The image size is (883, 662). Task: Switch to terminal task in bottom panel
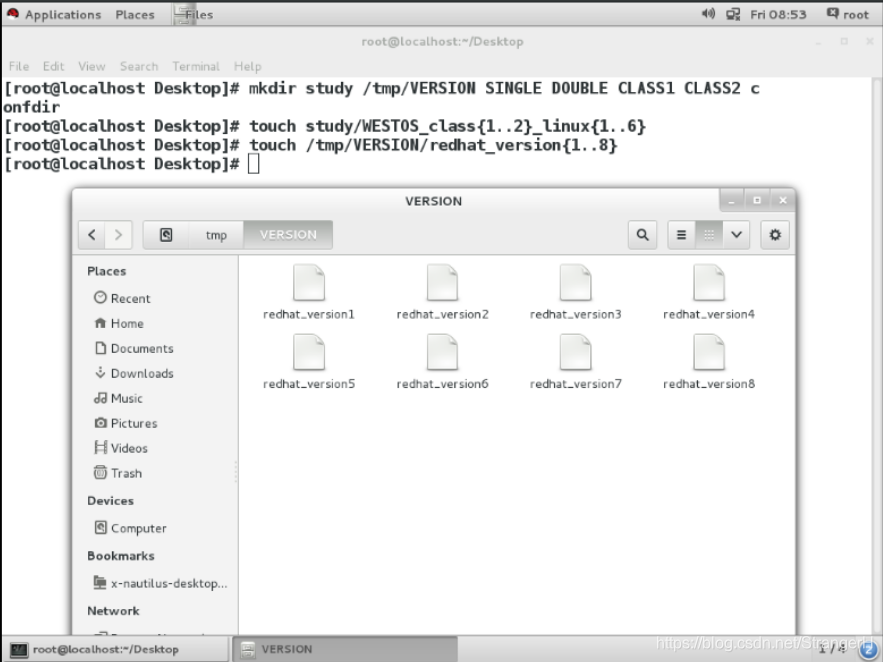tap(116, 649)
